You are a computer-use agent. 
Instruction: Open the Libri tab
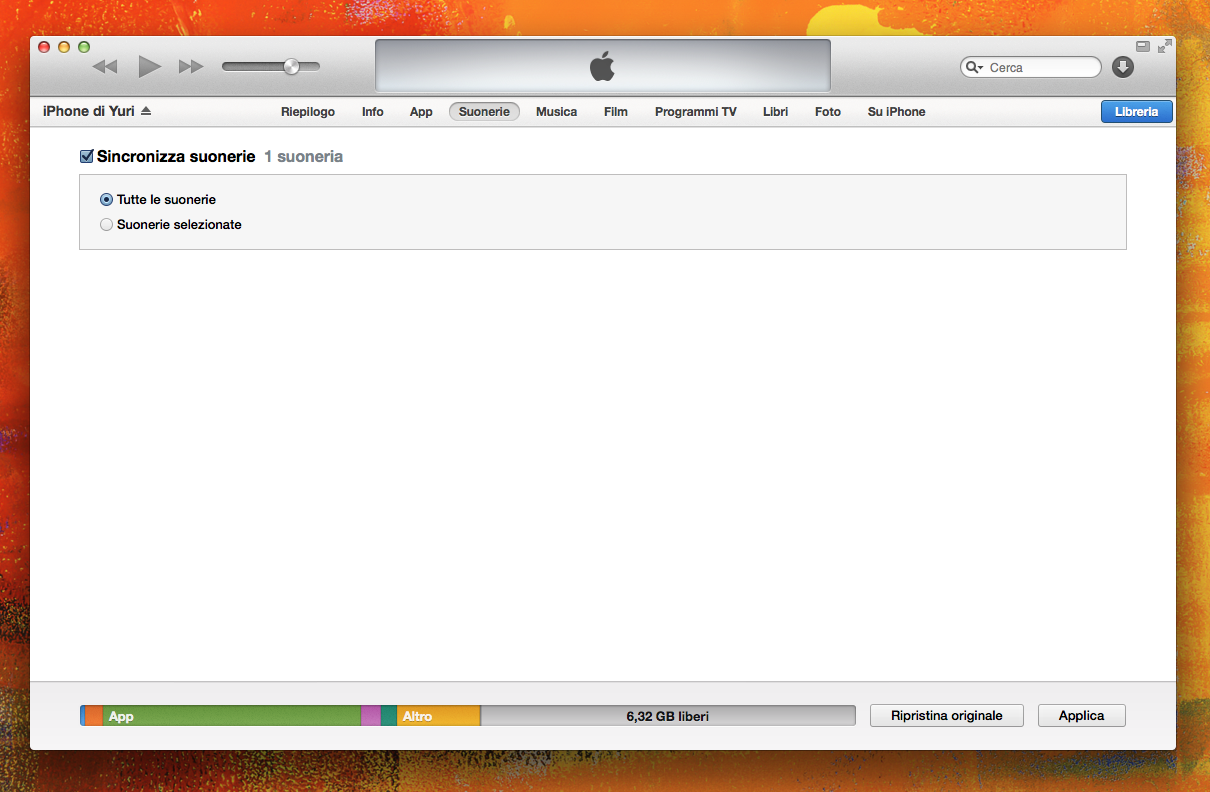(775, 112)
